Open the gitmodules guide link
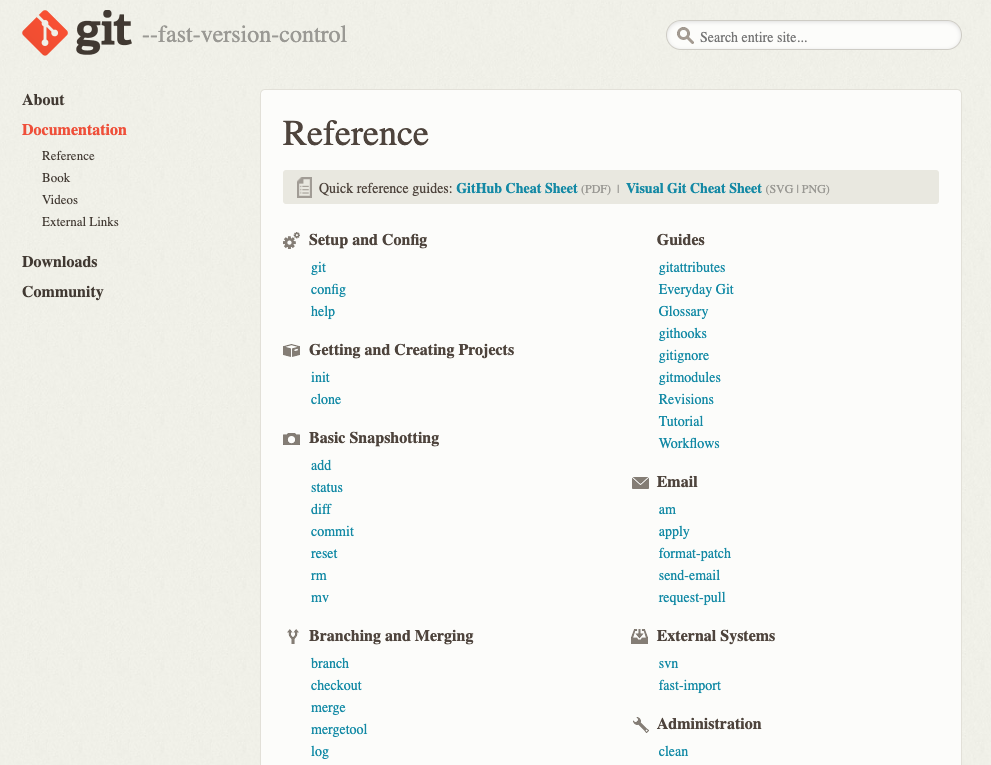 690,377
